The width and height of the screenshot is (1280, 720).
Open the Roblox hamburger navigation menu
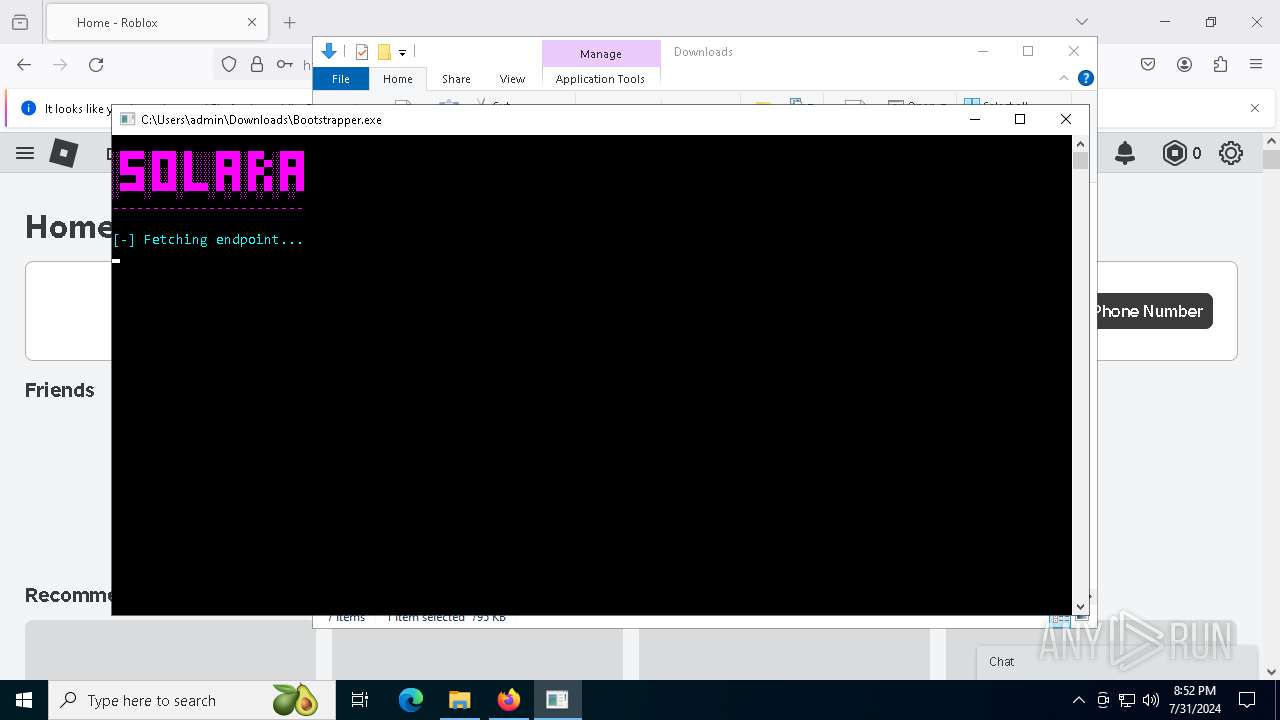pyautogui.click(x=25, y=153)
